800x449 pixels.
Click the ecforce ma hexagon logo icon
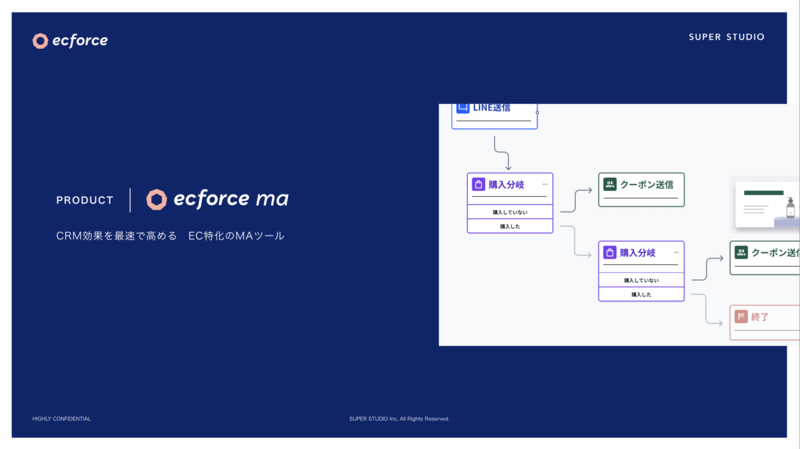point(157,199)
